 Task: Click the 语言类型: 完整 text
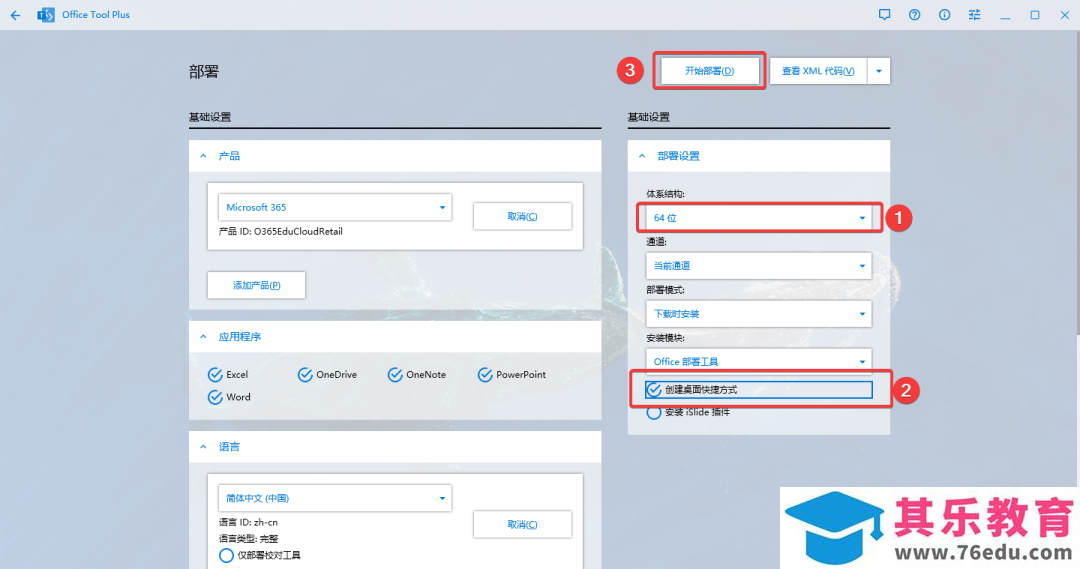(x=248, y=539)
